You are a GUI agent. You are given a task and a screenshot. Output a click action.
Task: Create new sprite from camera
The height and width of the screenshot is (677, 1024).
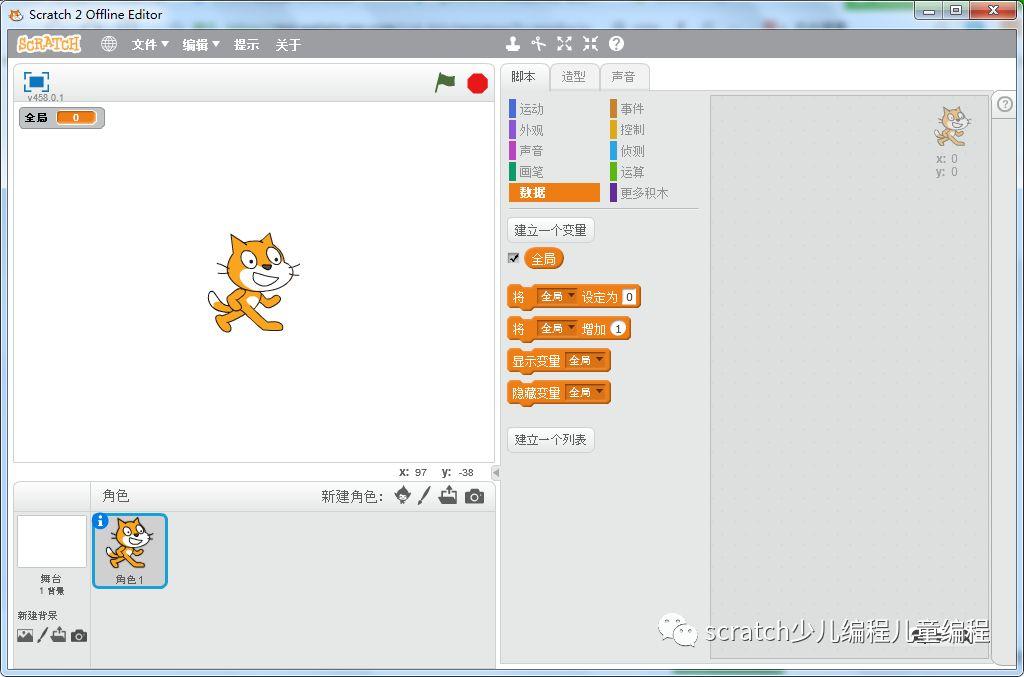pos(475,497)
